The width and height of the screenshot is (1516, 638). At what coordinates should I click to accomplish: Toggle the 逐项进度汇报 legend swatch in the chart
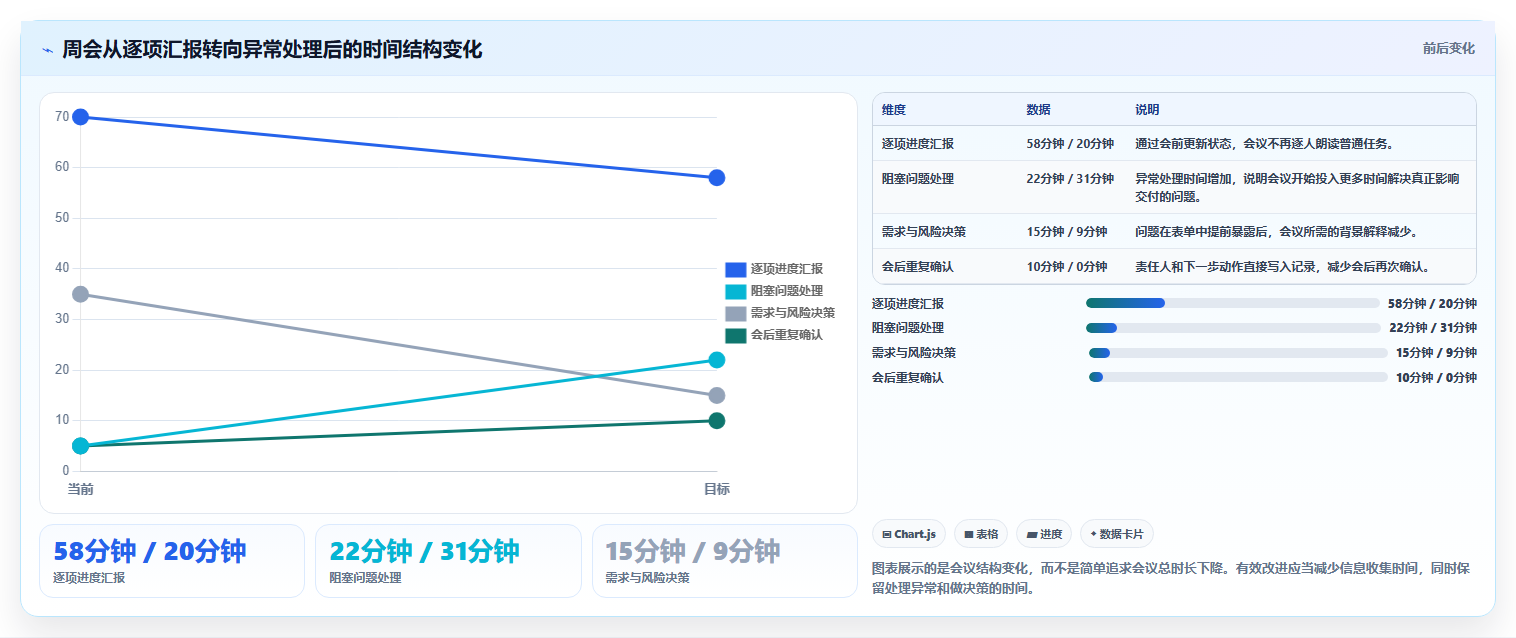tap(736, 269)
